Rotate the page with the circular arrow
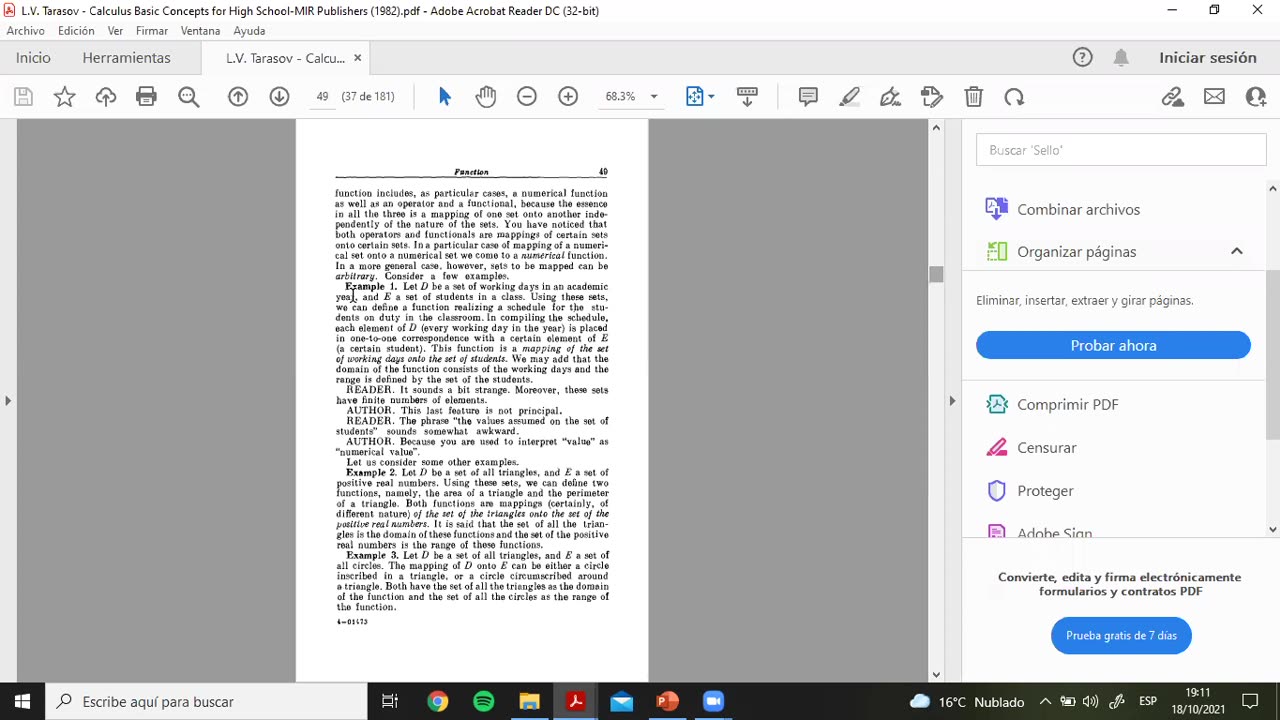Image resolution: width=1280 pixels, height=720 pixels. click(x=1014, y=97)
